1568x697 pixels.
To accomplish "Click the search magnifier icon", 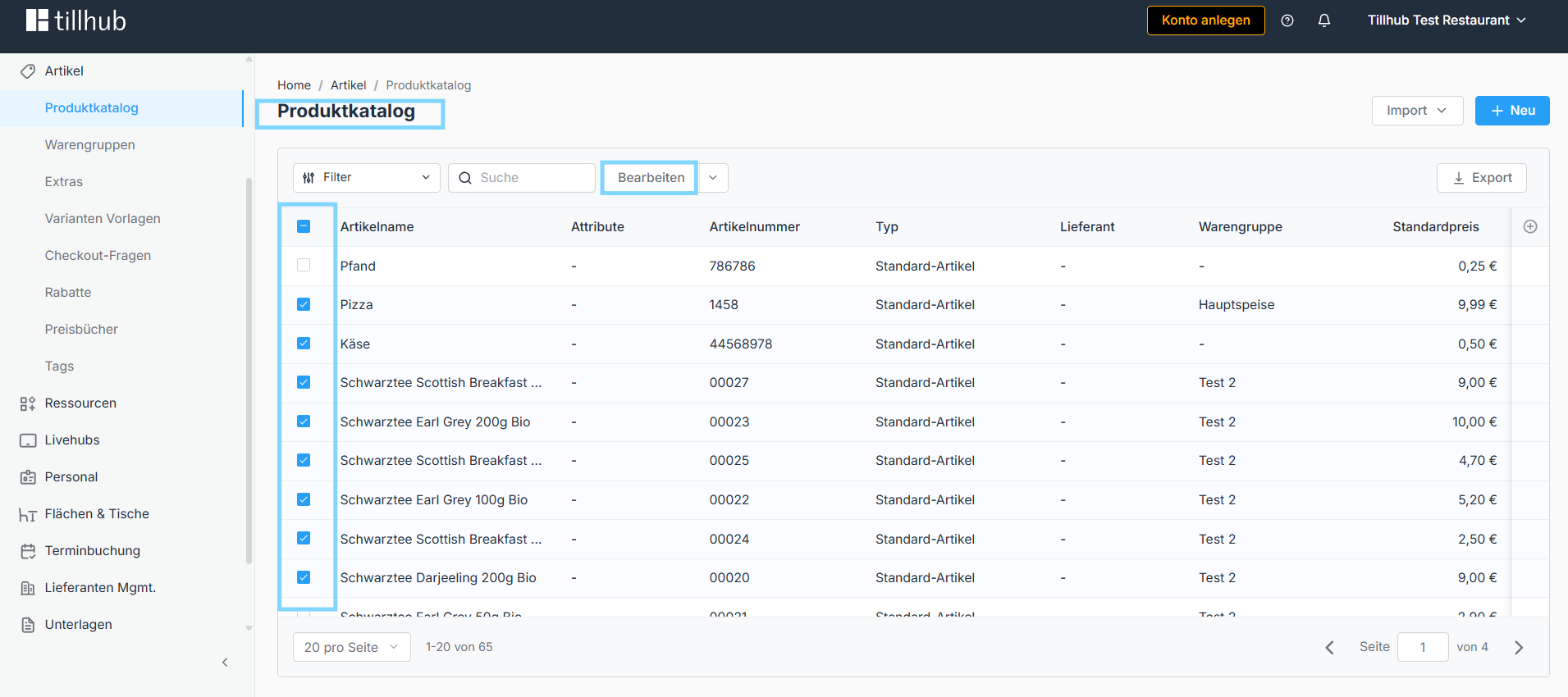I will click(x=465, y=178).
